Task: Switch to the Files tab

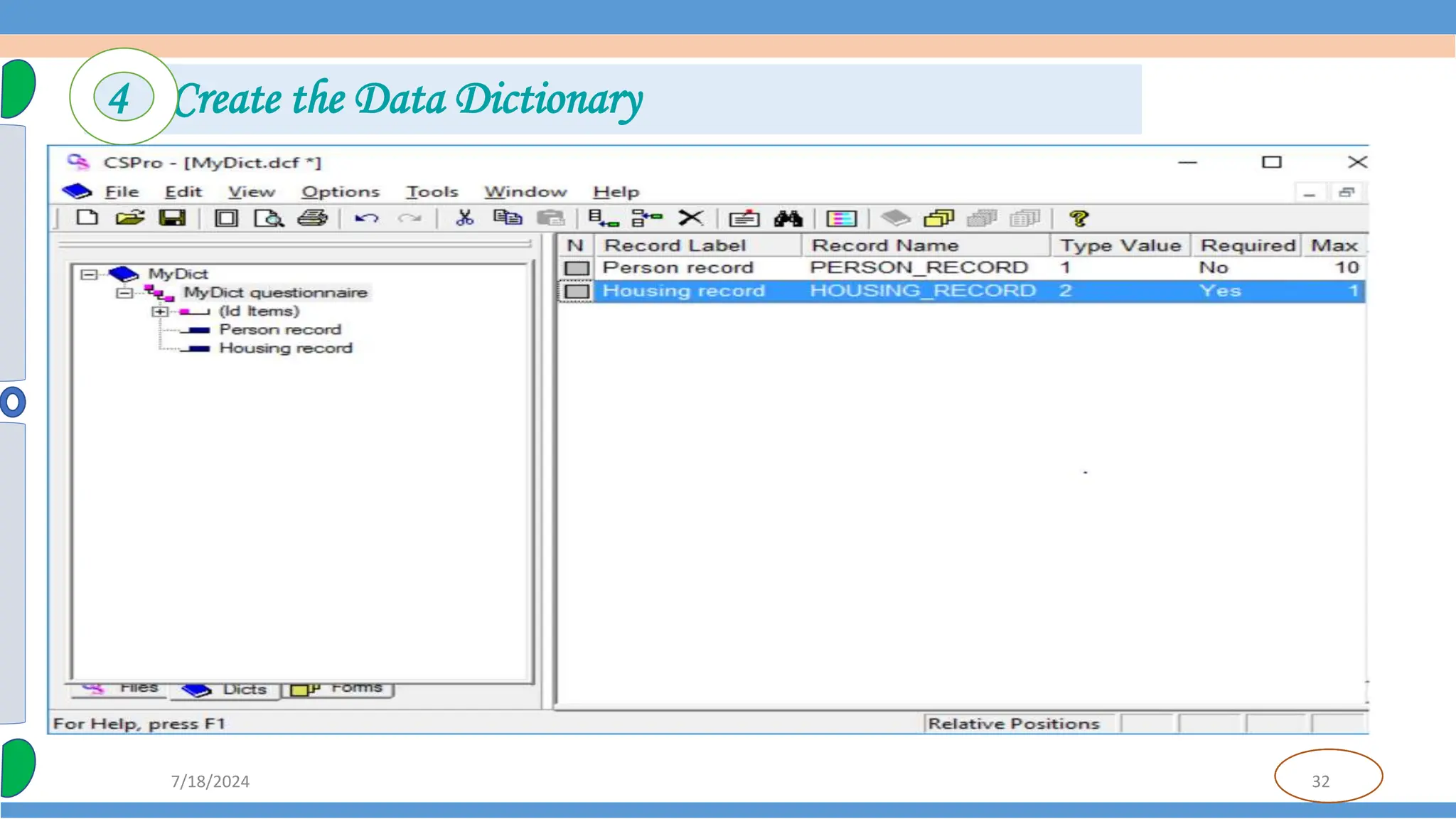Action: point(119,688)
